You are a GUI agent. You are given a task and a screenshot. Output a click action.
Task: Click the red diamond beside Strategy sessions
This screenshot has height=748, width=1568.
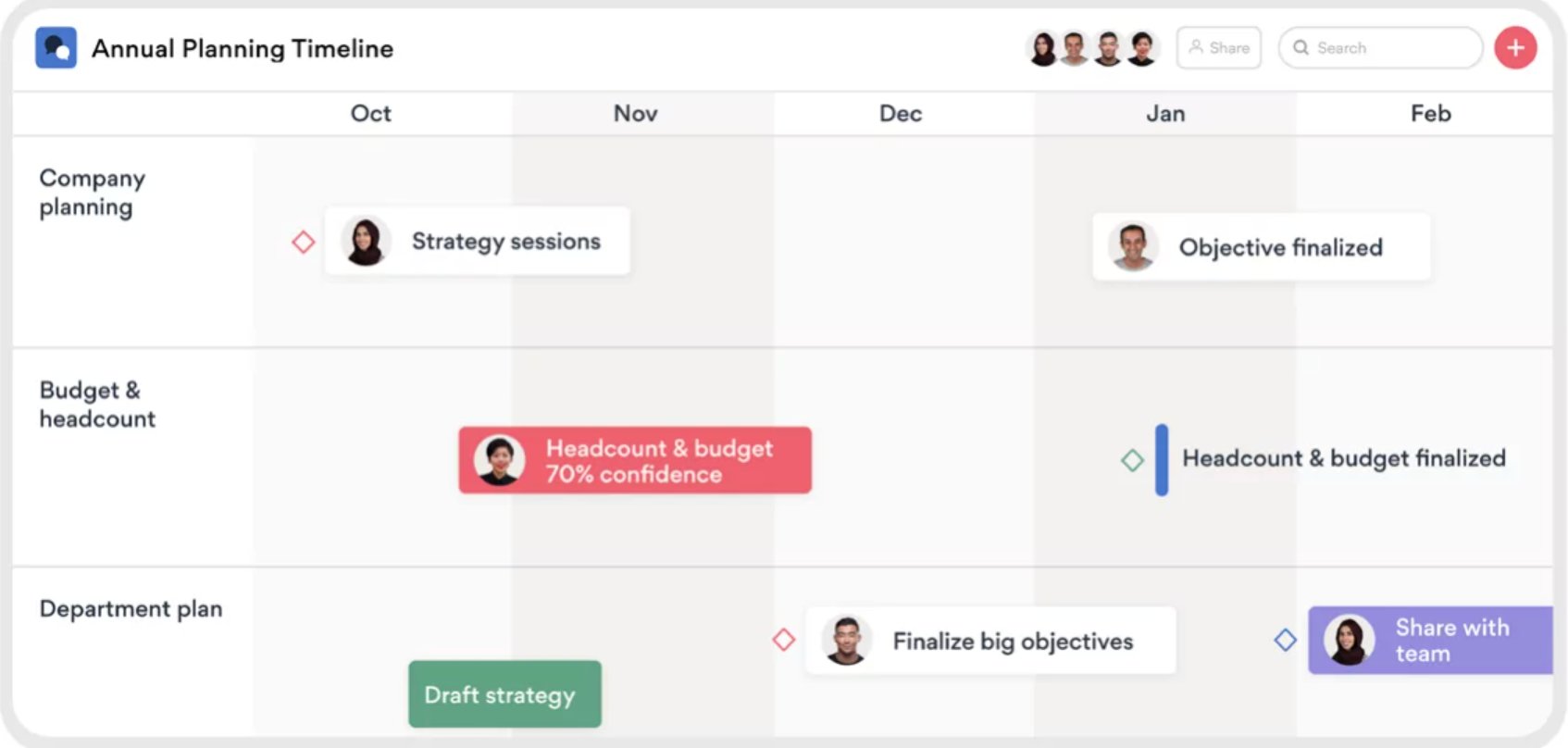[304, 243]
